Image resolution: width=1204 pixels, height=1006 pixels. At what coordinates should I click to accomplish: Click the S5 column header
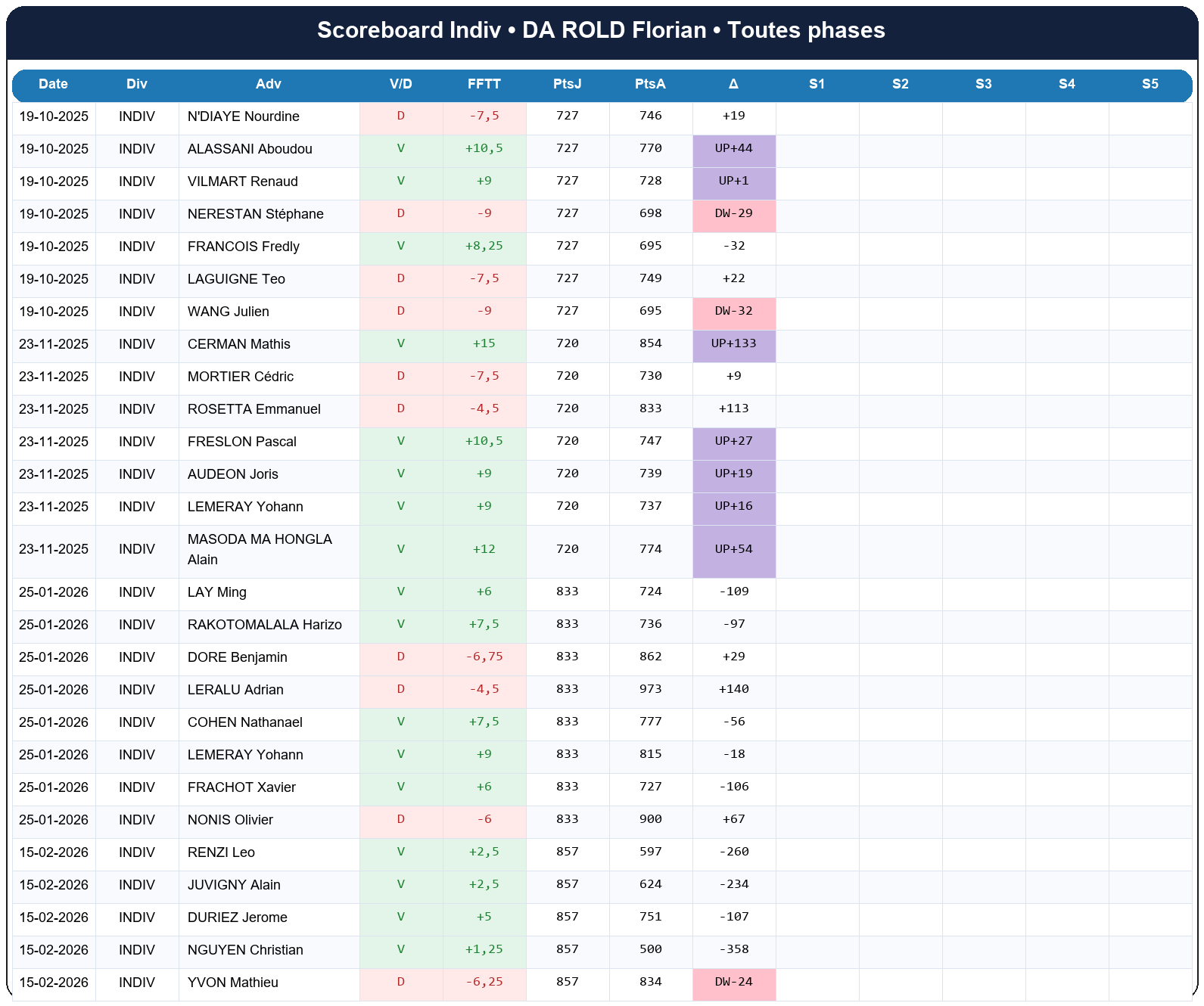[1150, 84]
